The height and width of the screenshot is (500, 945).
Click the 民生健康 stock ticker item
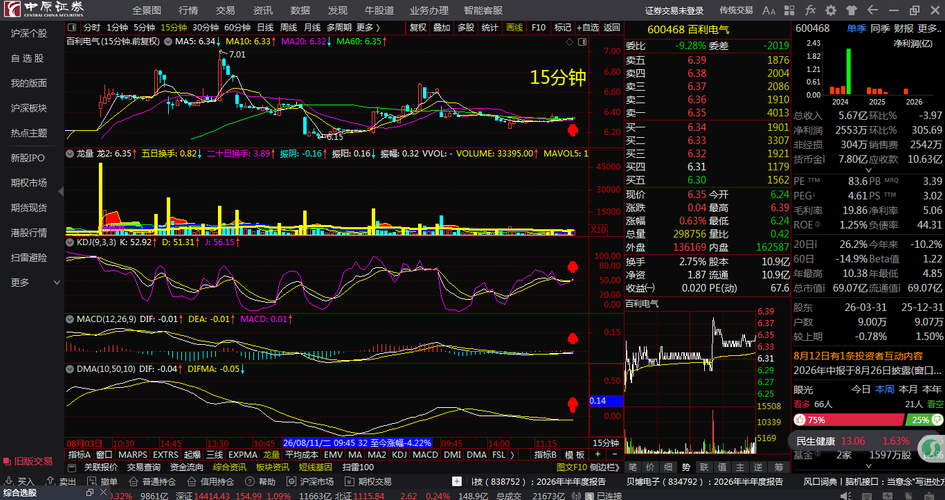[x=852, y=441]
